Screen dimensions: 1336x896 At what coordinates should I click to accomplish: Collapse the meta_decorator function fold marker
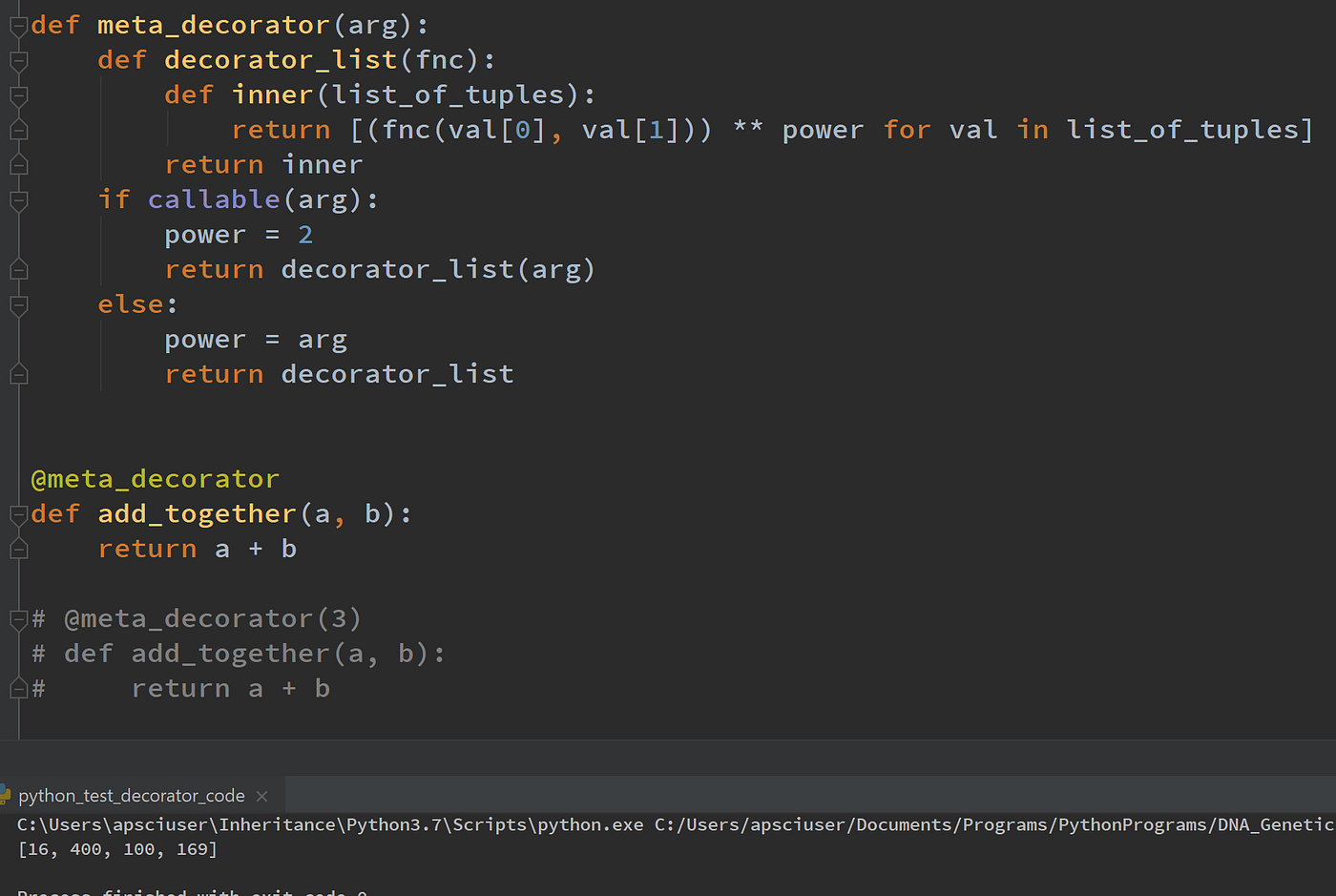tap(18, 24)
